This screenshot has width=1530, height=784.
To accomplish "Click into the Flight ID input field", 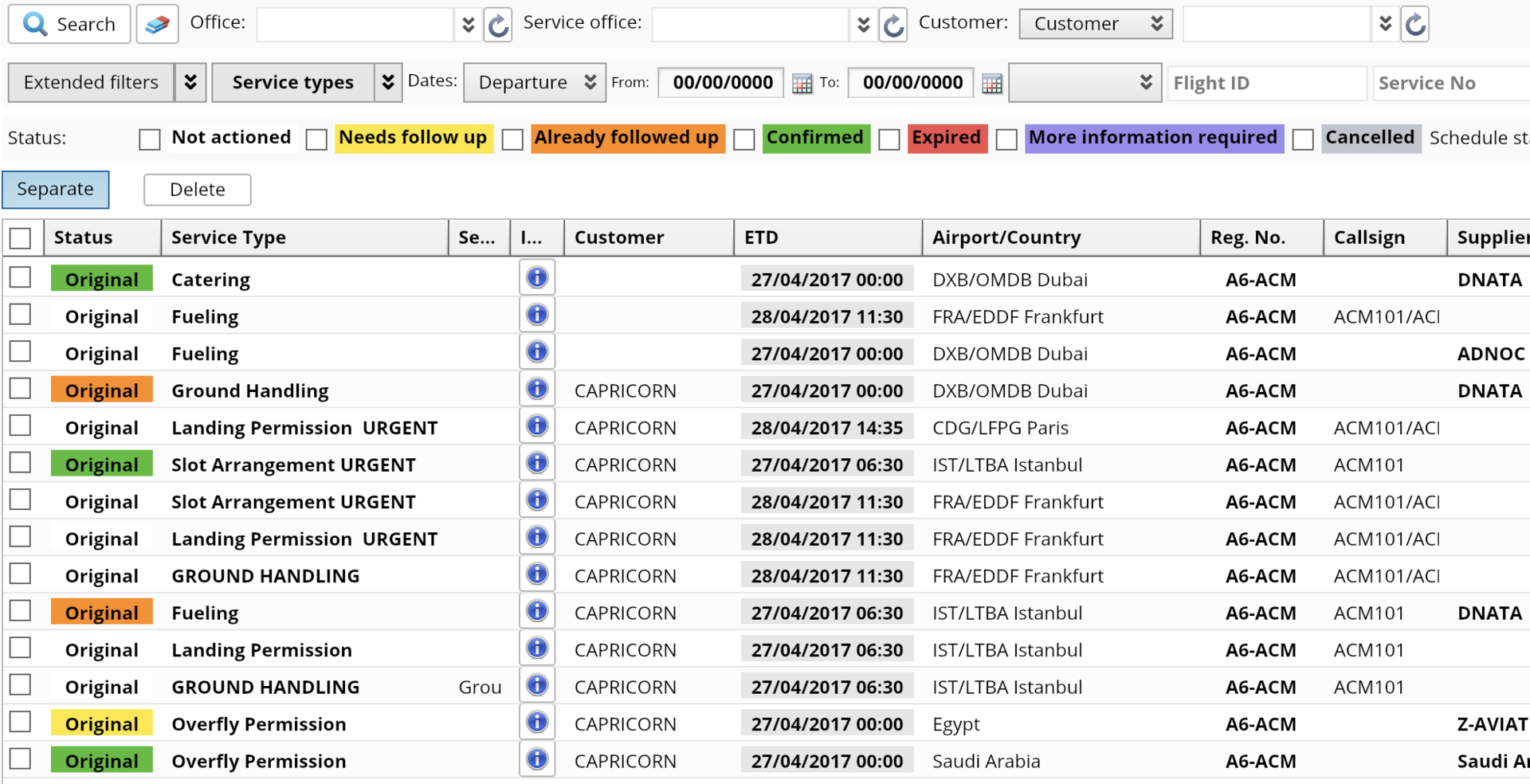I will 1265,83.
